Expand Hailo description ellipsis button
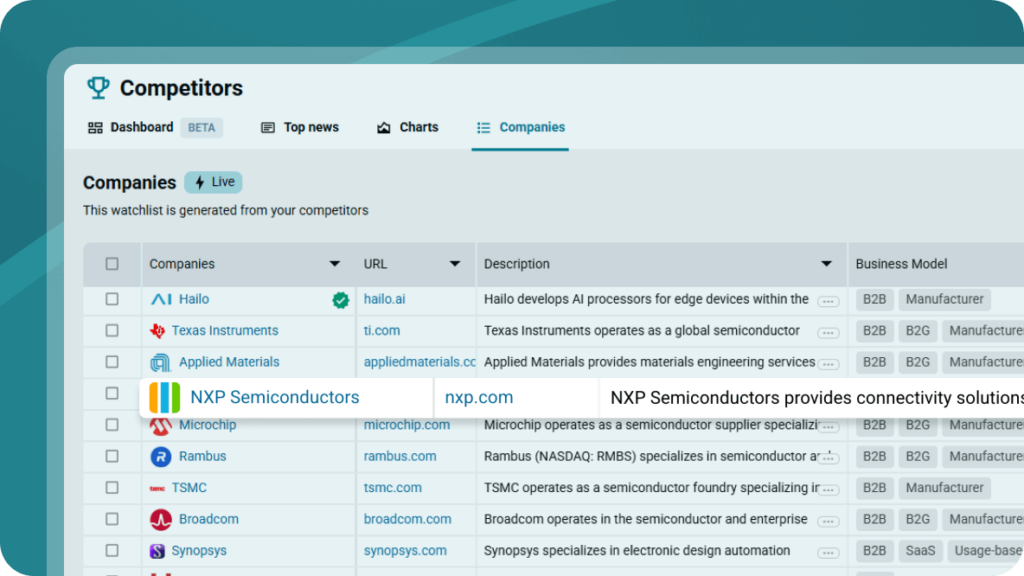Image resolution: width=1024 pixels, height=576 pixels. [828, 301]
